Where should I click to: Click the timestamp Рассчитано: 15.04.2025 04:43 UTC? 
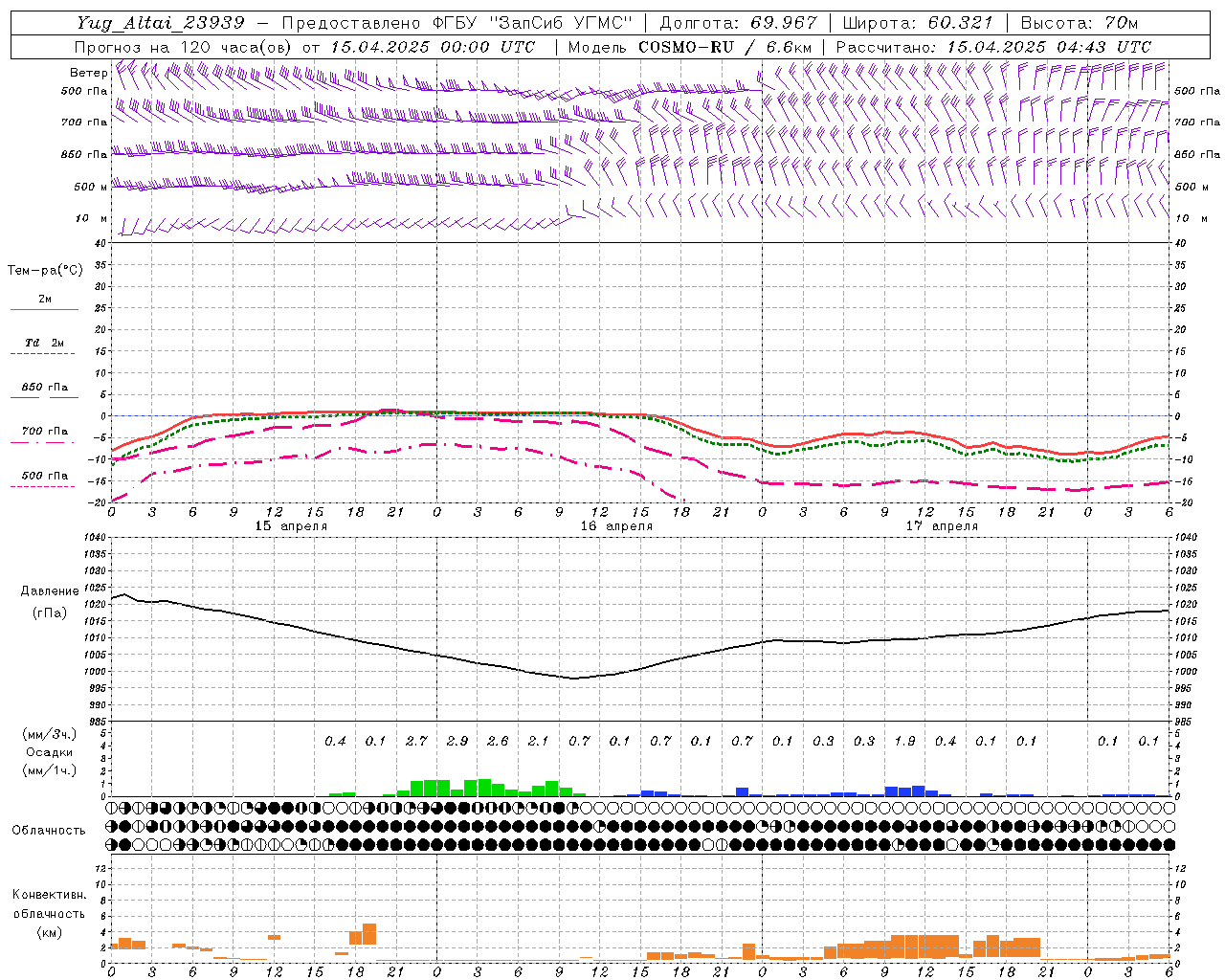pos(993,47)
